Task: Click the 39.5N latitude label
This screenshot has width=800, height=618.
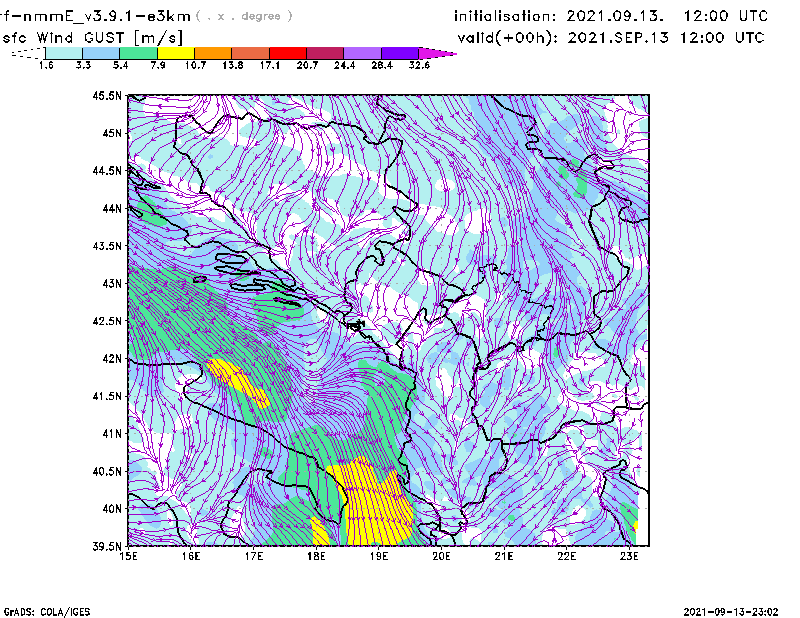Action: point(107,547)
